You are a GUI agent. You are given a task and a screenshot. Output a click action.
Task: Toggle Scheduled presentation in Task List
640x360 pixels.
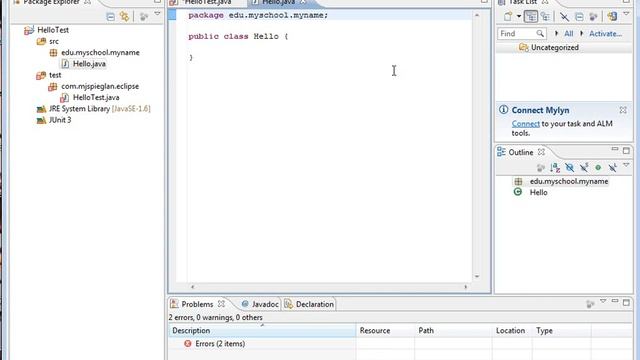tap(545, 17)
